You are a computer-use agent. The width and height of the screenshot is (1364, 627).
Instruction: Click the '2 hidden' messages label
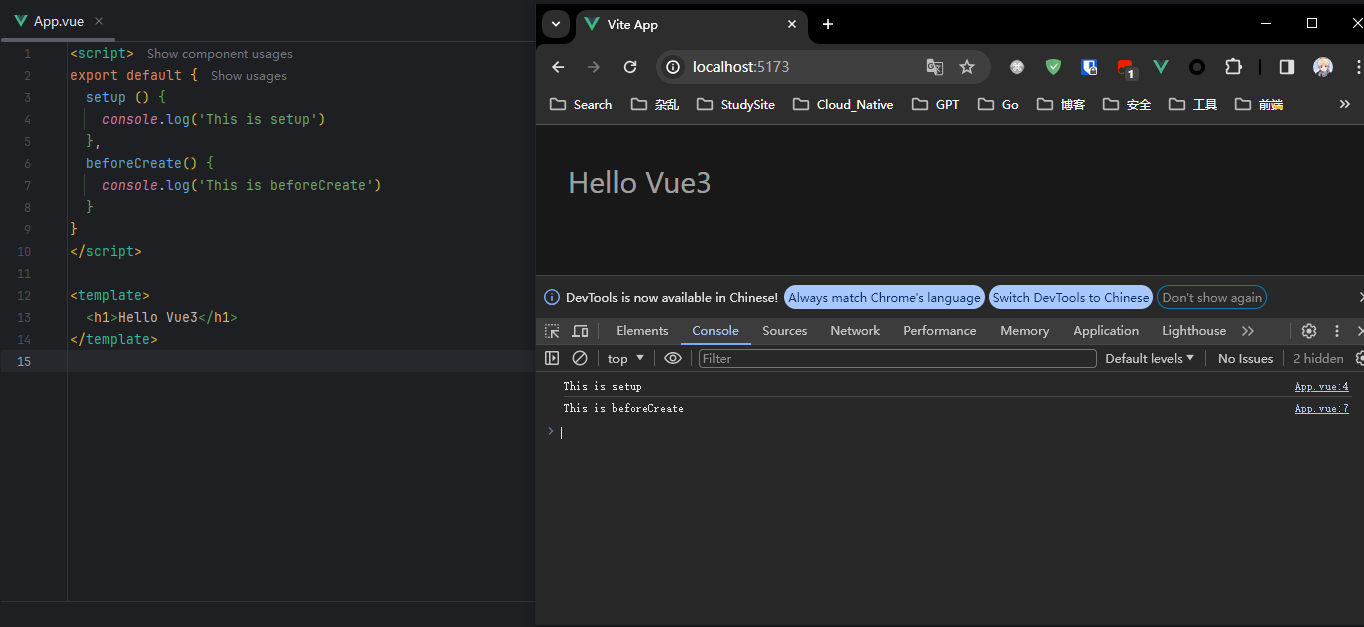coord(1318,358)
